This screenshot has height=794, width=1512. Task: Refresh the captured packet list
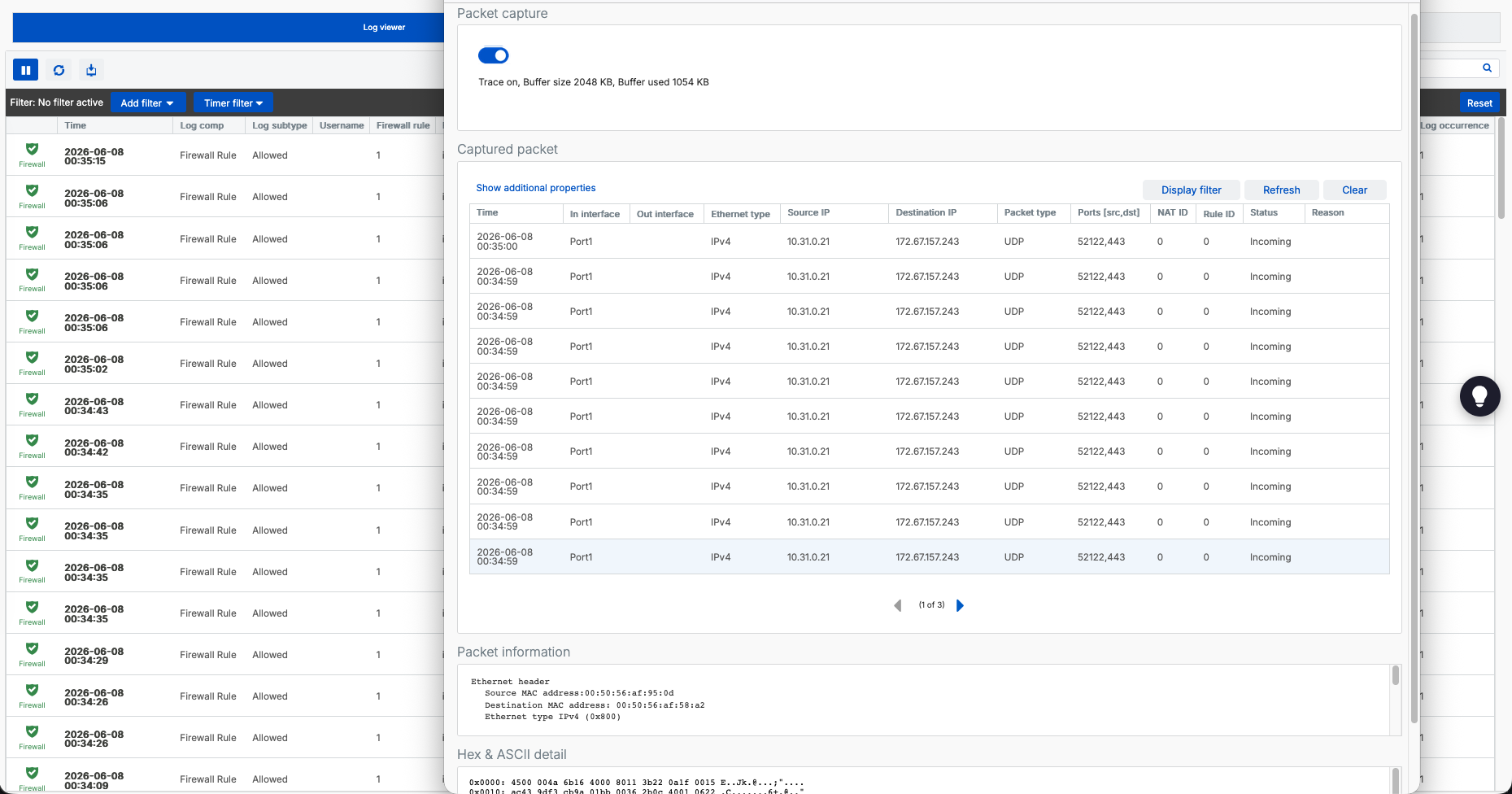1281,190
